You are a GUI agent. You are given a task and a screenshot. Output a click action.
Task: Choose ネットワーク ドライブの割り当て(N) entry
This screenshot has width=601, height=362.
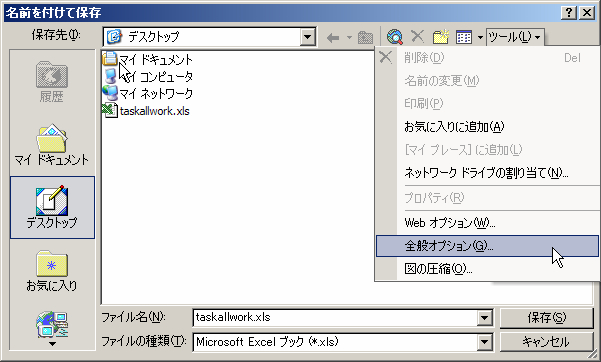click(487, 173)
